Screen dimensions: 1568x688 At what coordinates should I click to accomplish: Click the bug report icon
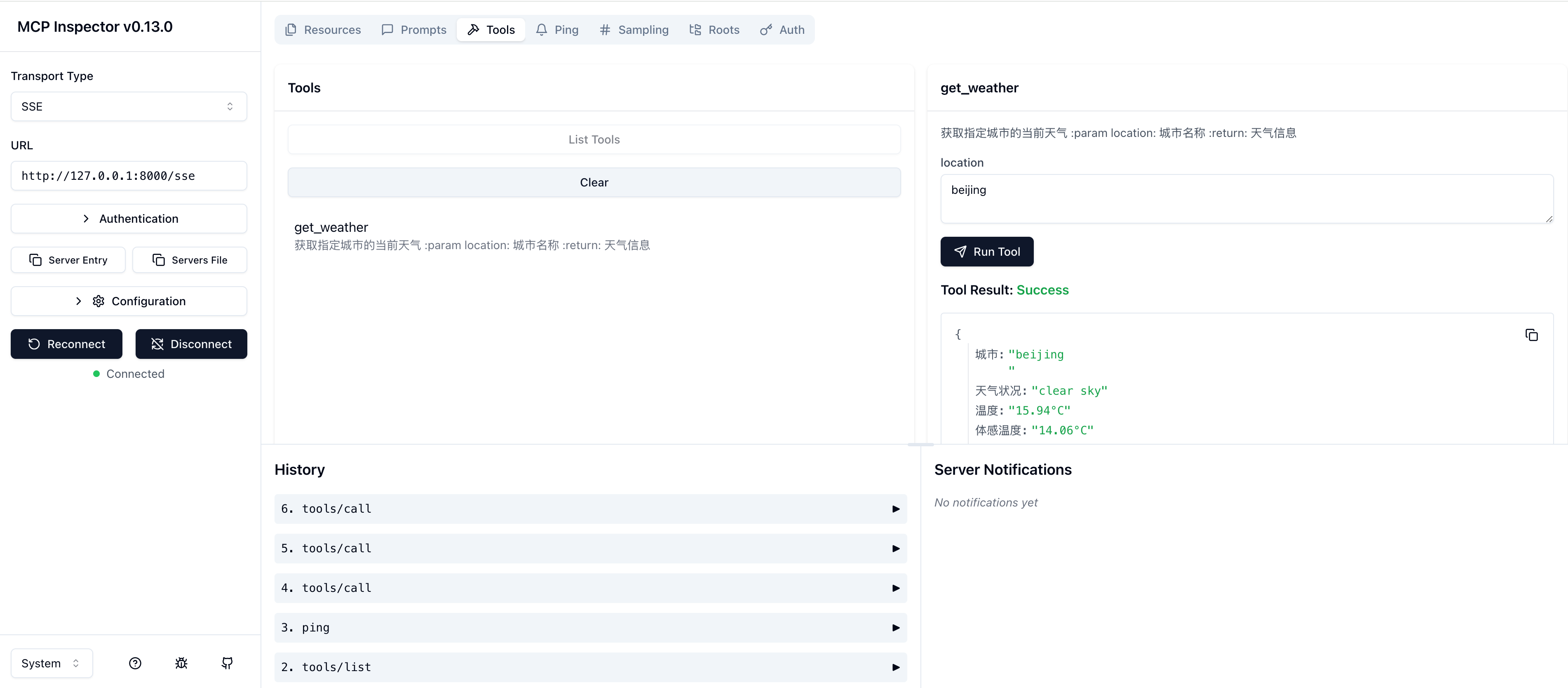tap(181, 663)
